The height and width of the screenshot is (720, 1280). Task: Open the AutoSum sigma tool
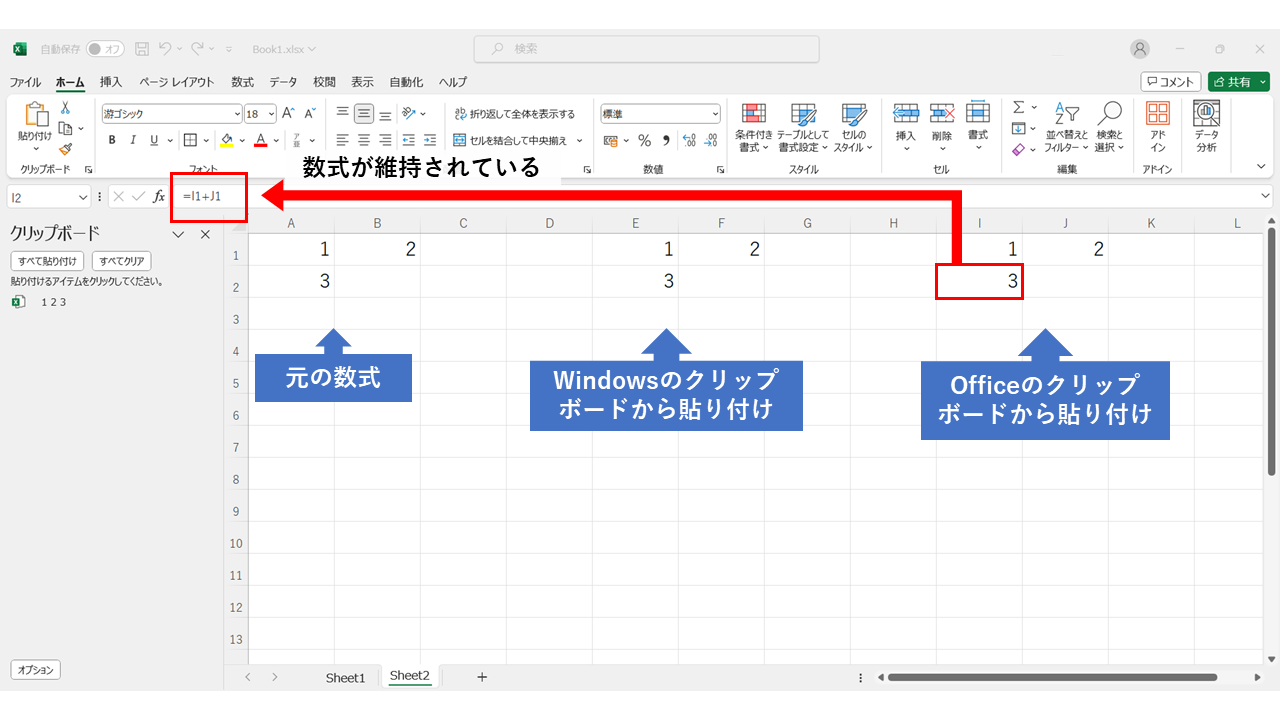[1018, 107]
